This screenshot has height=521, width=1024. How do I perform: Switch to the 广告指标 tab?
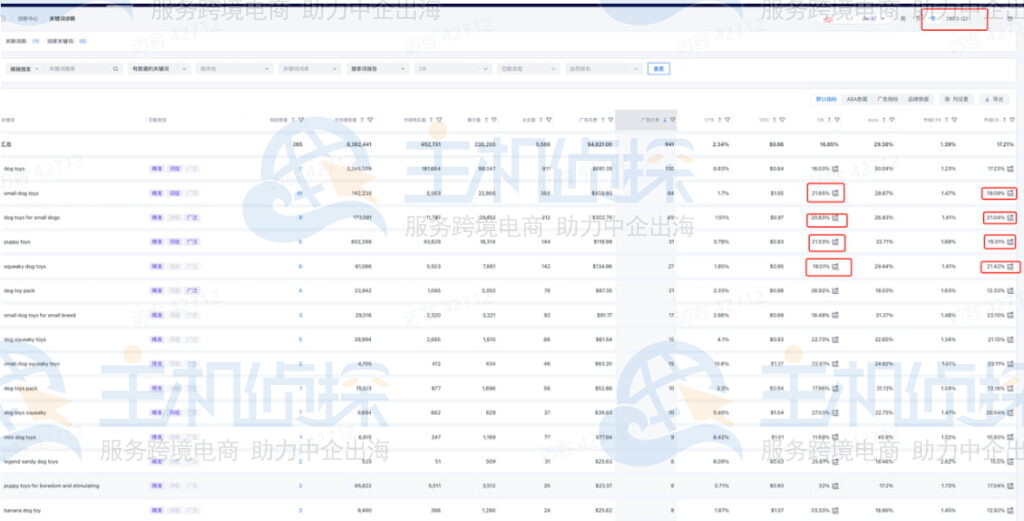887,99
